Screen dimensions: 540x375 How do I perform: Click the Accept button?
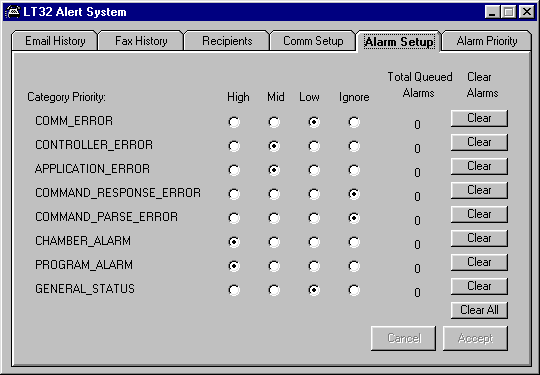tap(475, 338)
